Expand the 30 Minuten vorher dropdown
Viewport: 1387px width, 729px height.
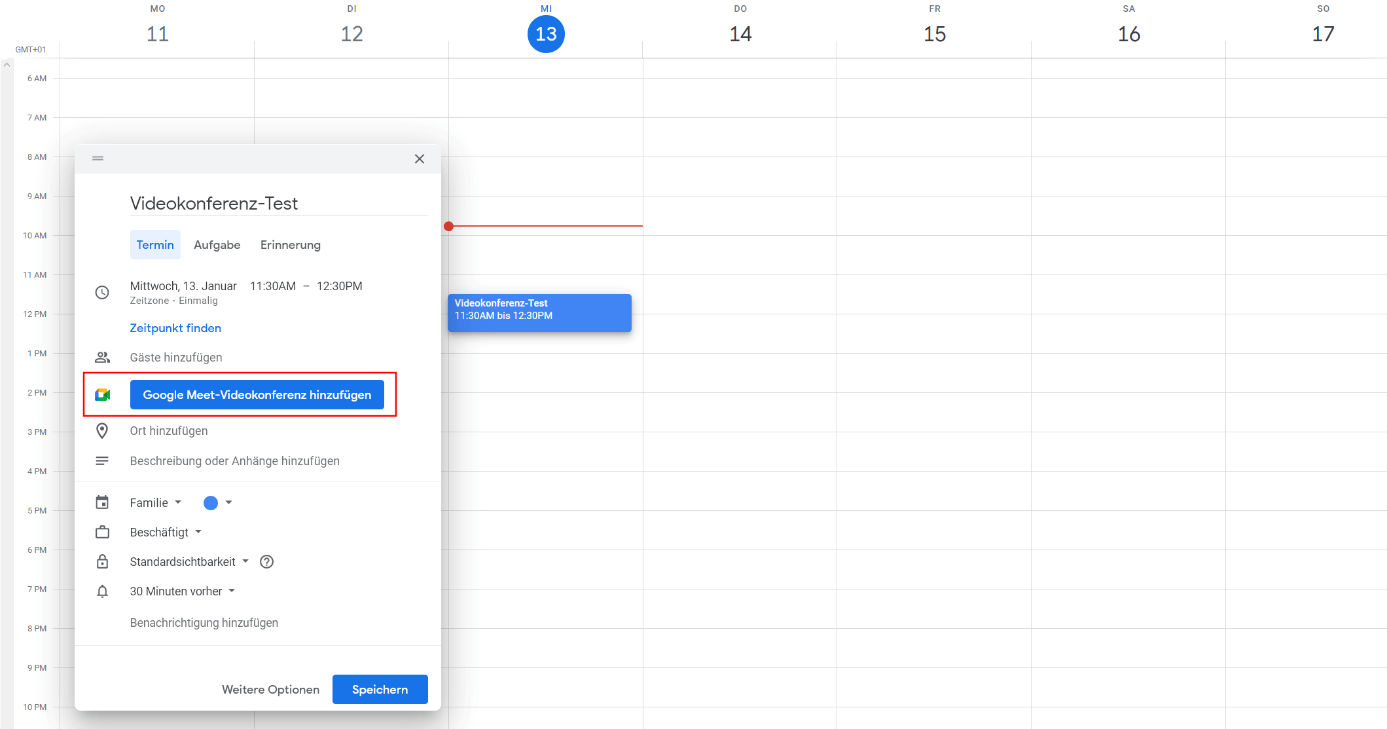[x=183, y=591]
